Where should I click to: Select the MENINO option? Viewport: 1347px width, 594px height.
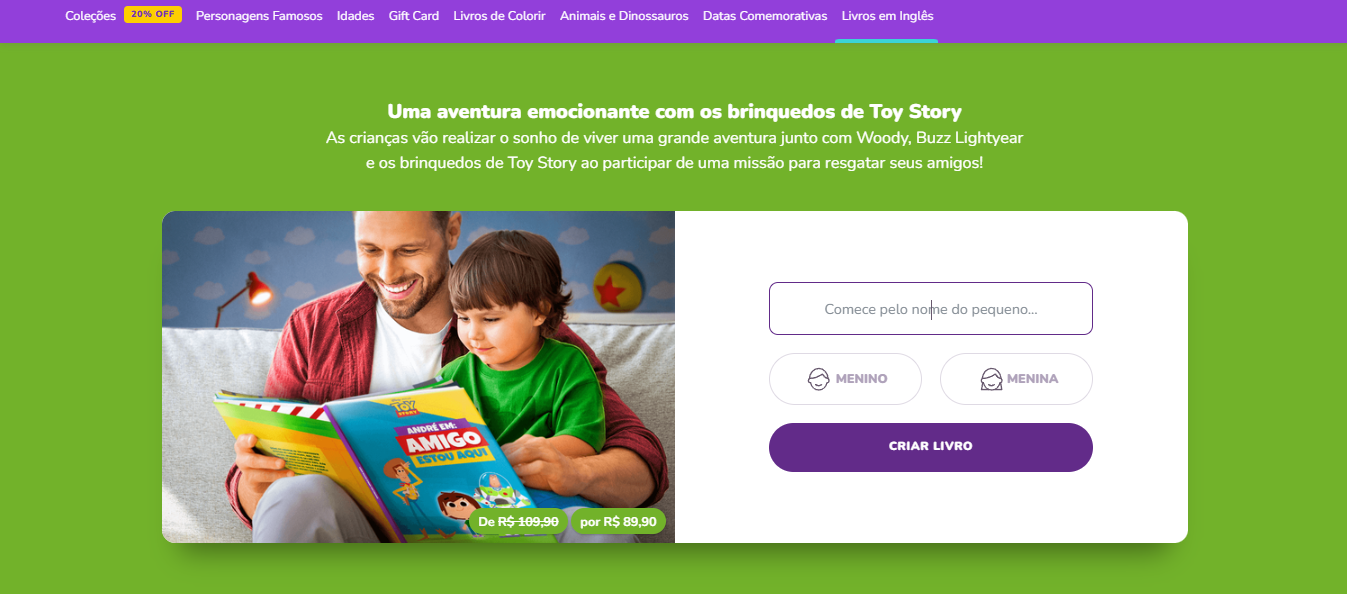tap(845, 379)
